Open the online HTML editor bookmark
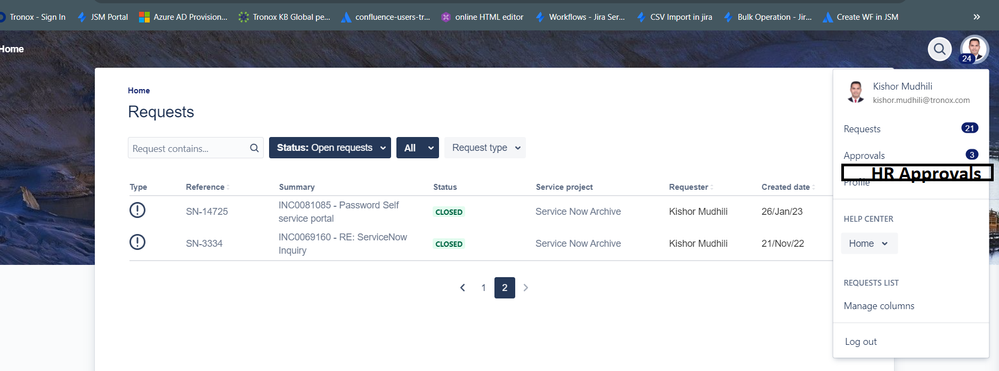This screenshot has height=371, width=999. pos(482,17)
